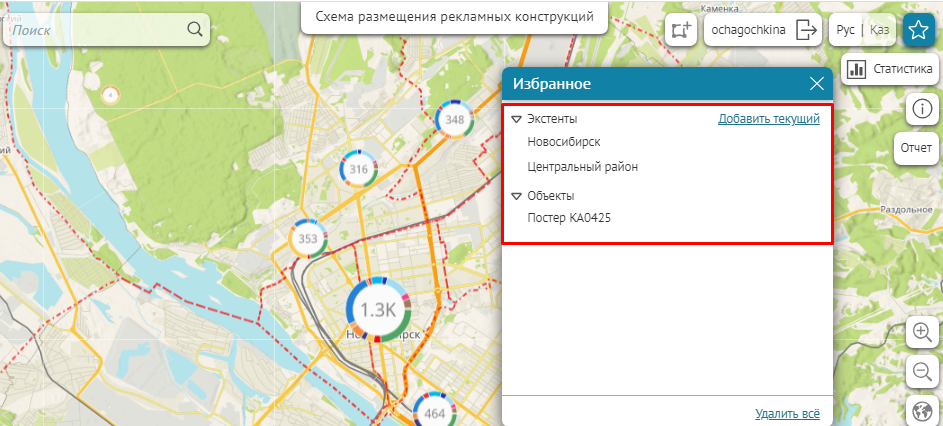Switch interface language to Рус
943x426 pixels.
[x=846, y=30]
